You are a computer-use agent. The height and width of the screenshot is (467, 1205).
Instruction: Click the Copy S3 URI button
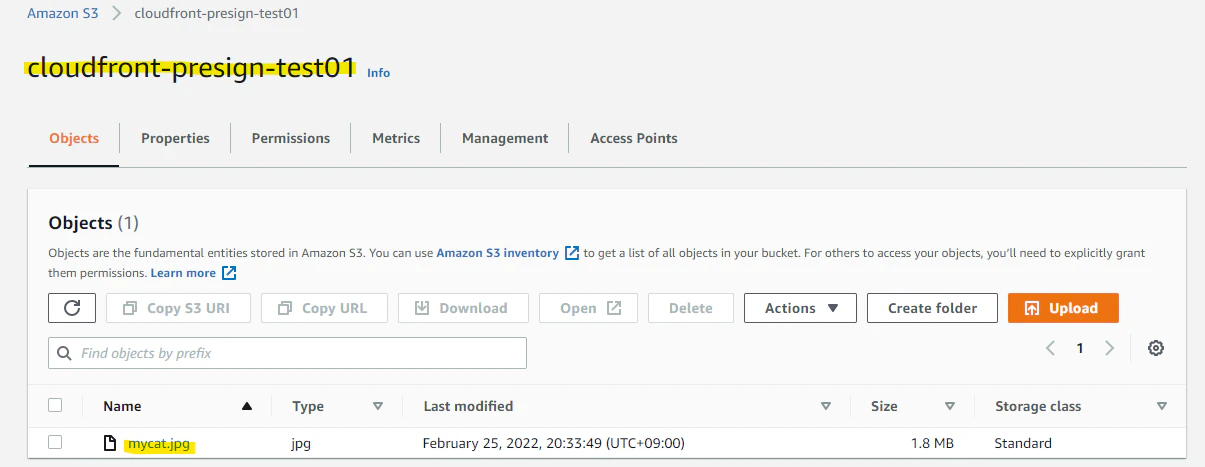coord(178,308)
